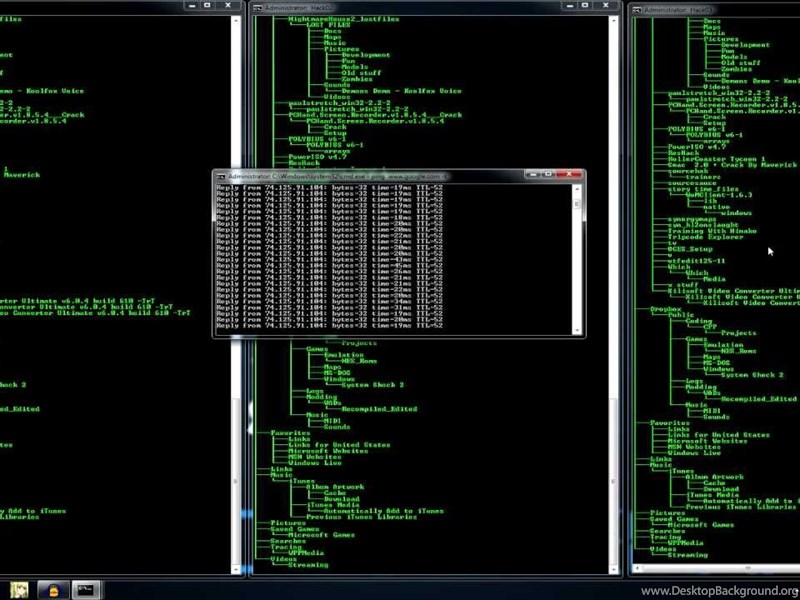Click Old stuff in the middle window tree

[x=361, y=73]
